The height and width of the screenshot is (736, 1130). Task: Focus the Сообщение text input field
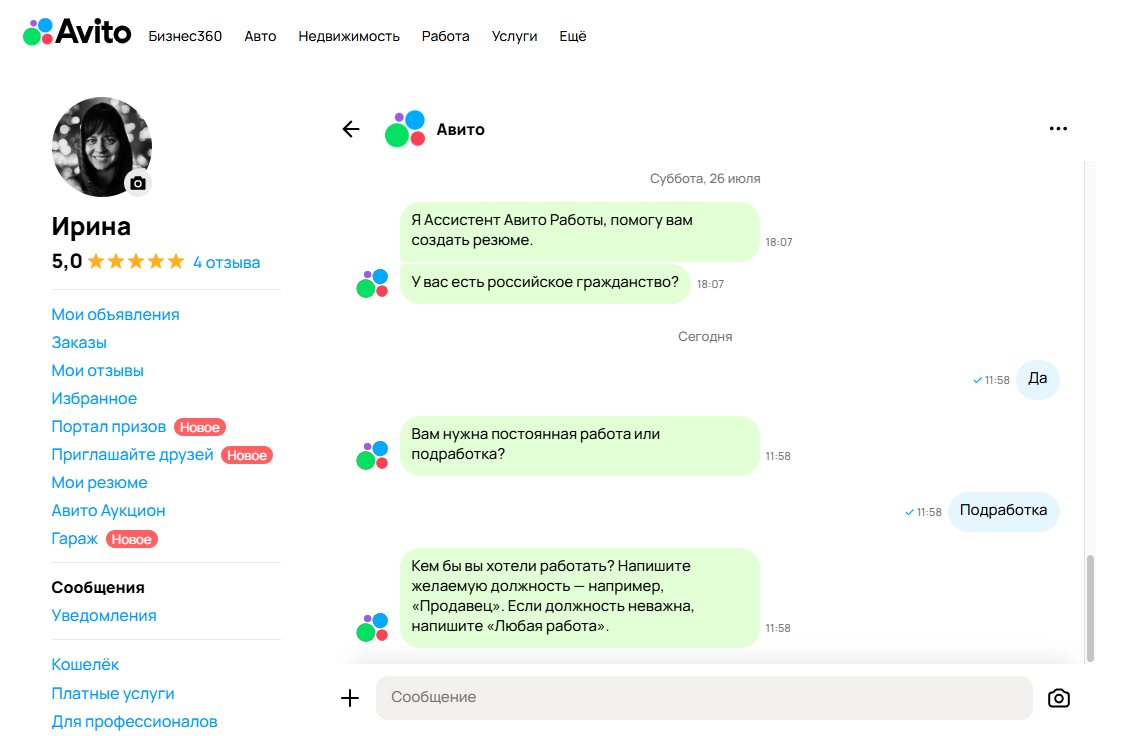click(x=703, y=697)
